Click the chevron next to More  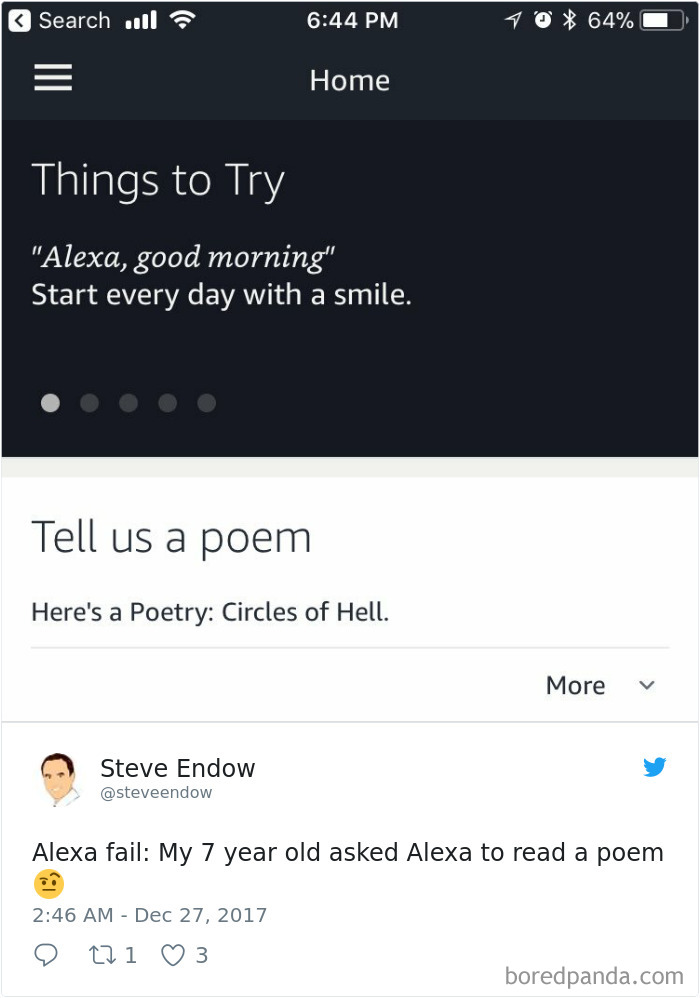pos(646,686)
